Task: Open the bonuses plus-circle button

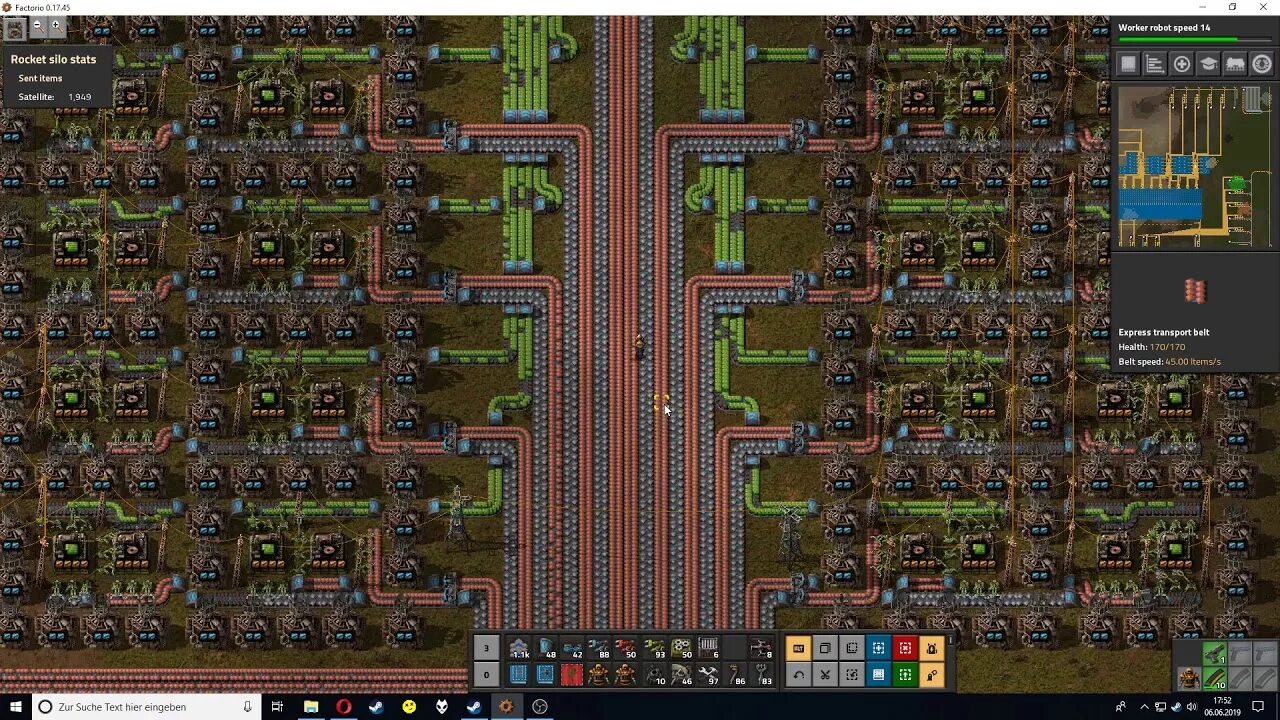Action: click(1182, 64)
